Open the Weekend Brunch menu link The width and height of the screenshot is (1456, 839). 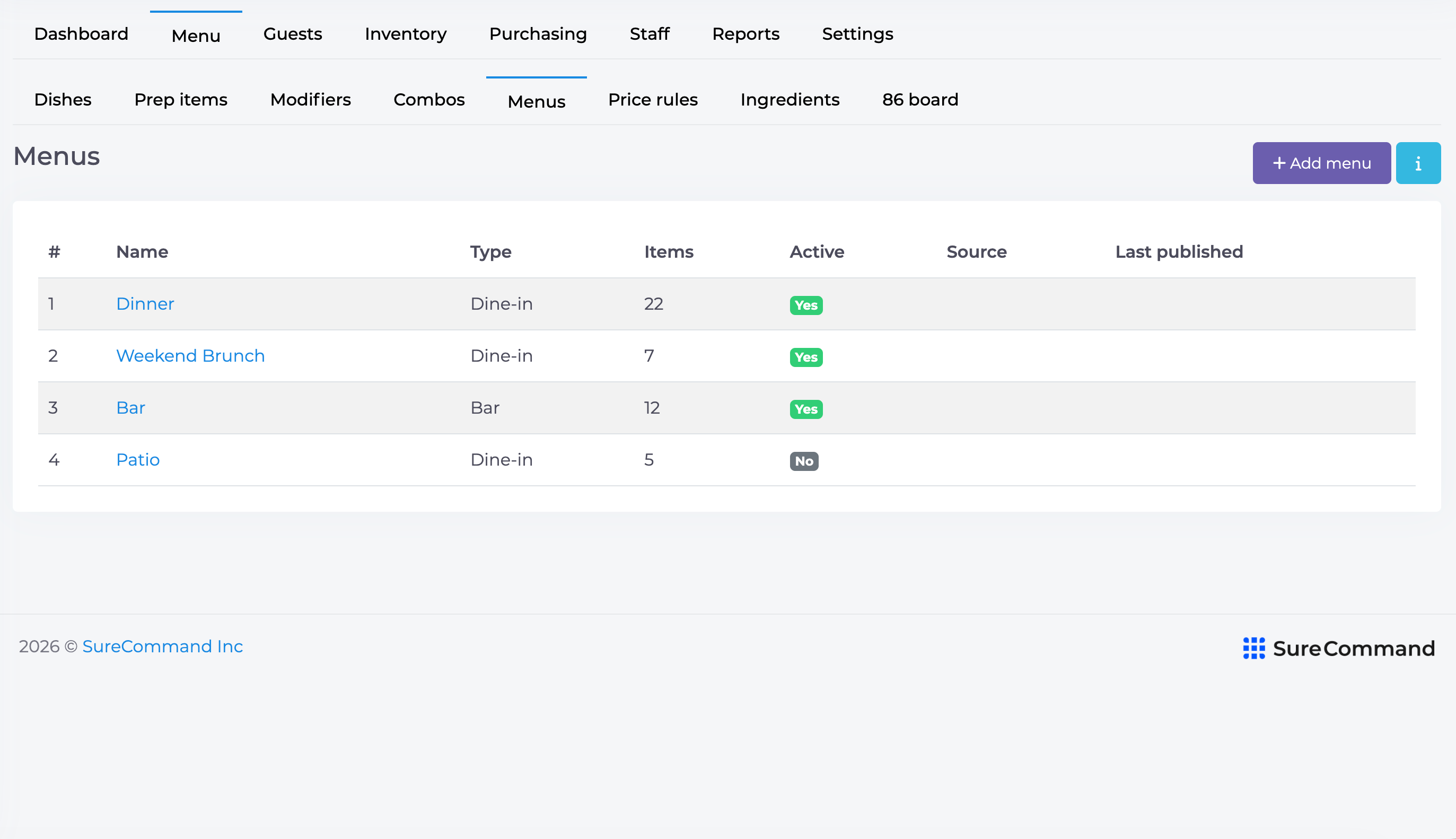[x=191, y=355]
